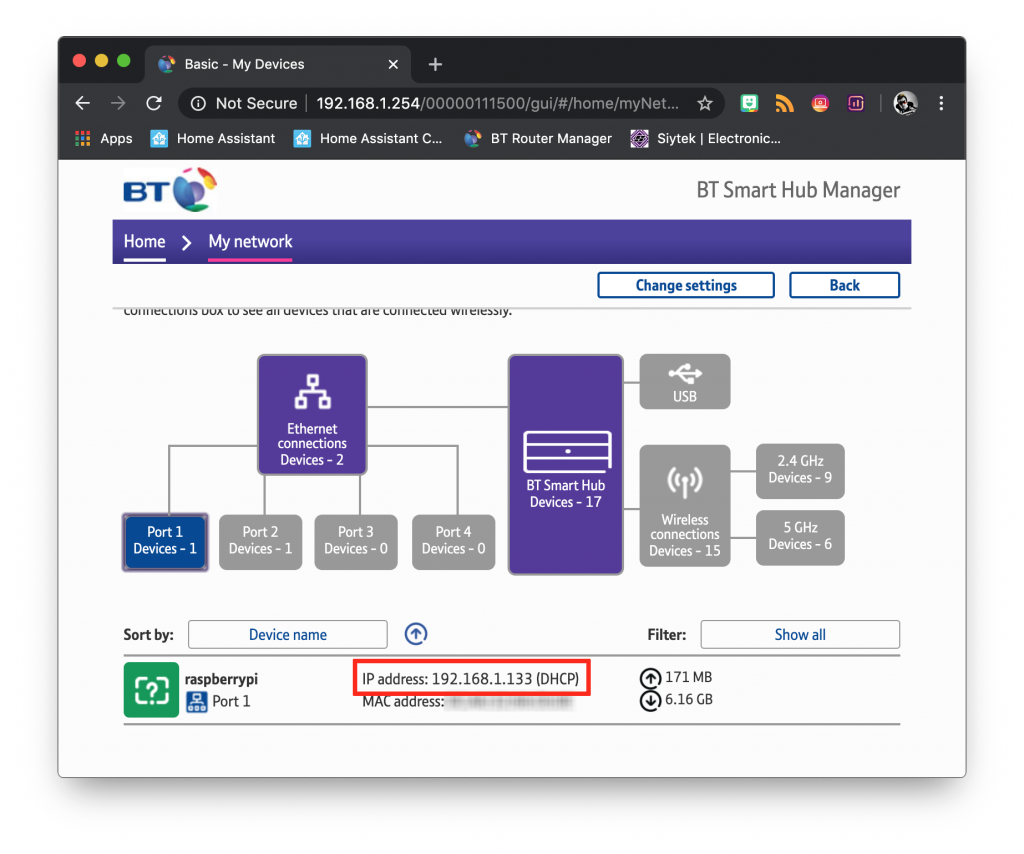Select Port 1 Devices - 1
Image resolution: width=1024 pixels, height=854 pixels.
pyautogui.click(x=165, y=542)
